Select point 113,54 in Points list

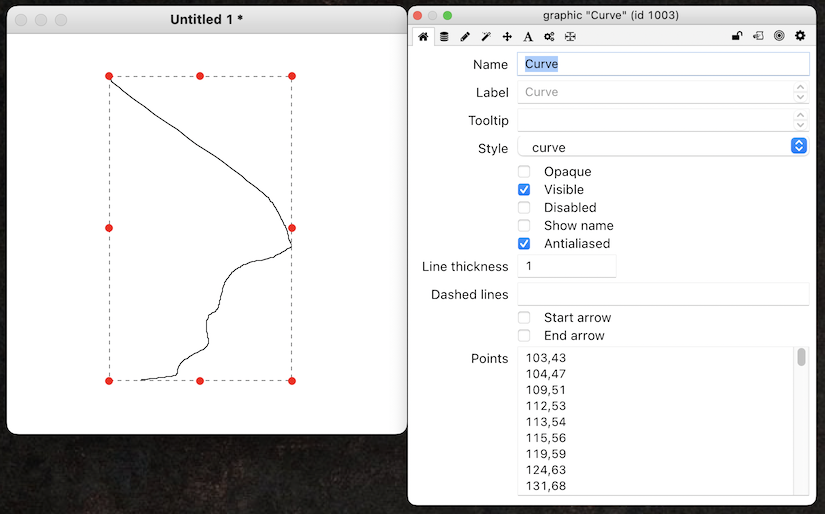click(x=546, y=422)
